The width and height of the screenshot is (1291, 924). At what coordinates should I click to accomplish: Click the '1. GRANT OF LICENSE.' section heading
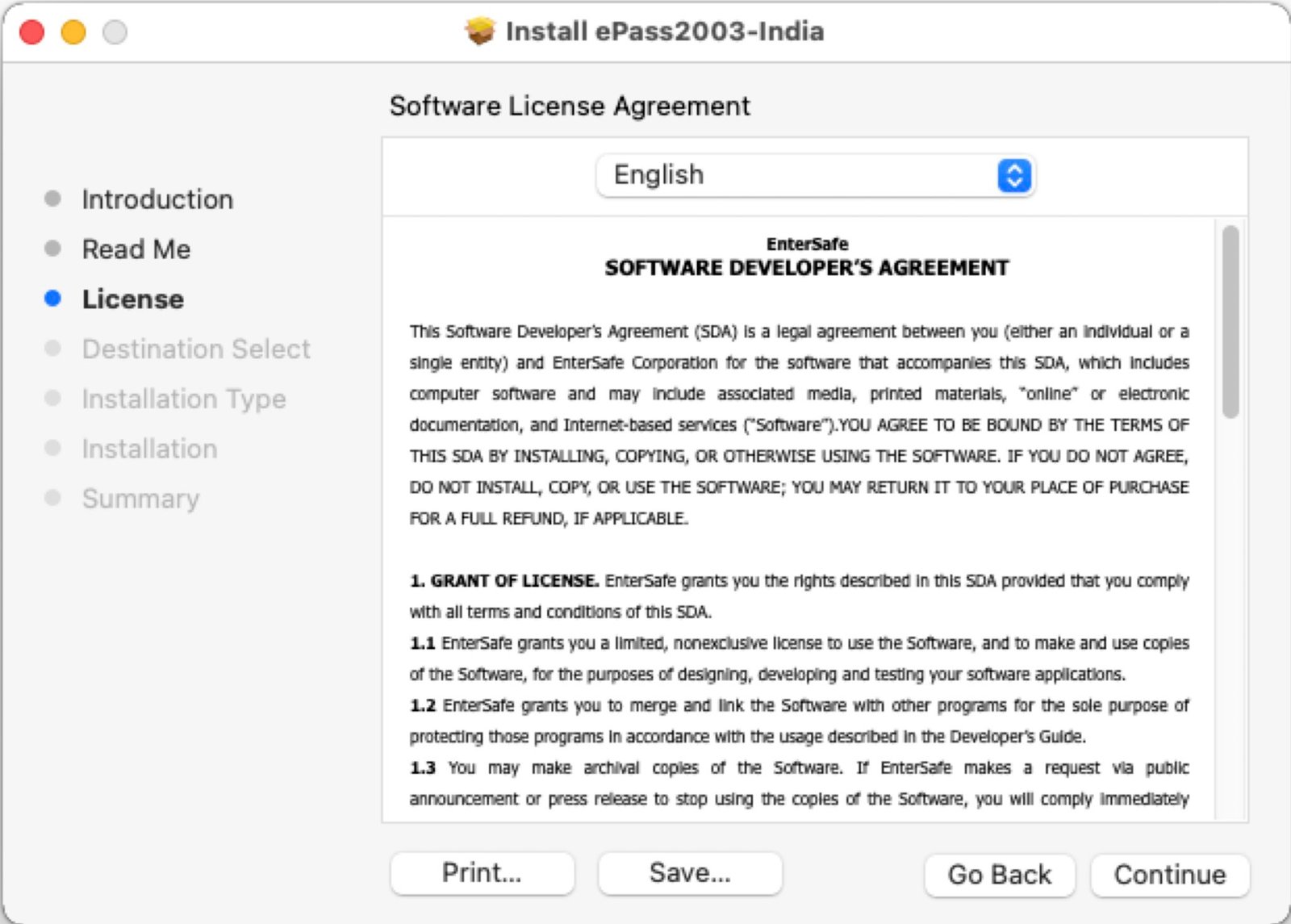(504, 581)
